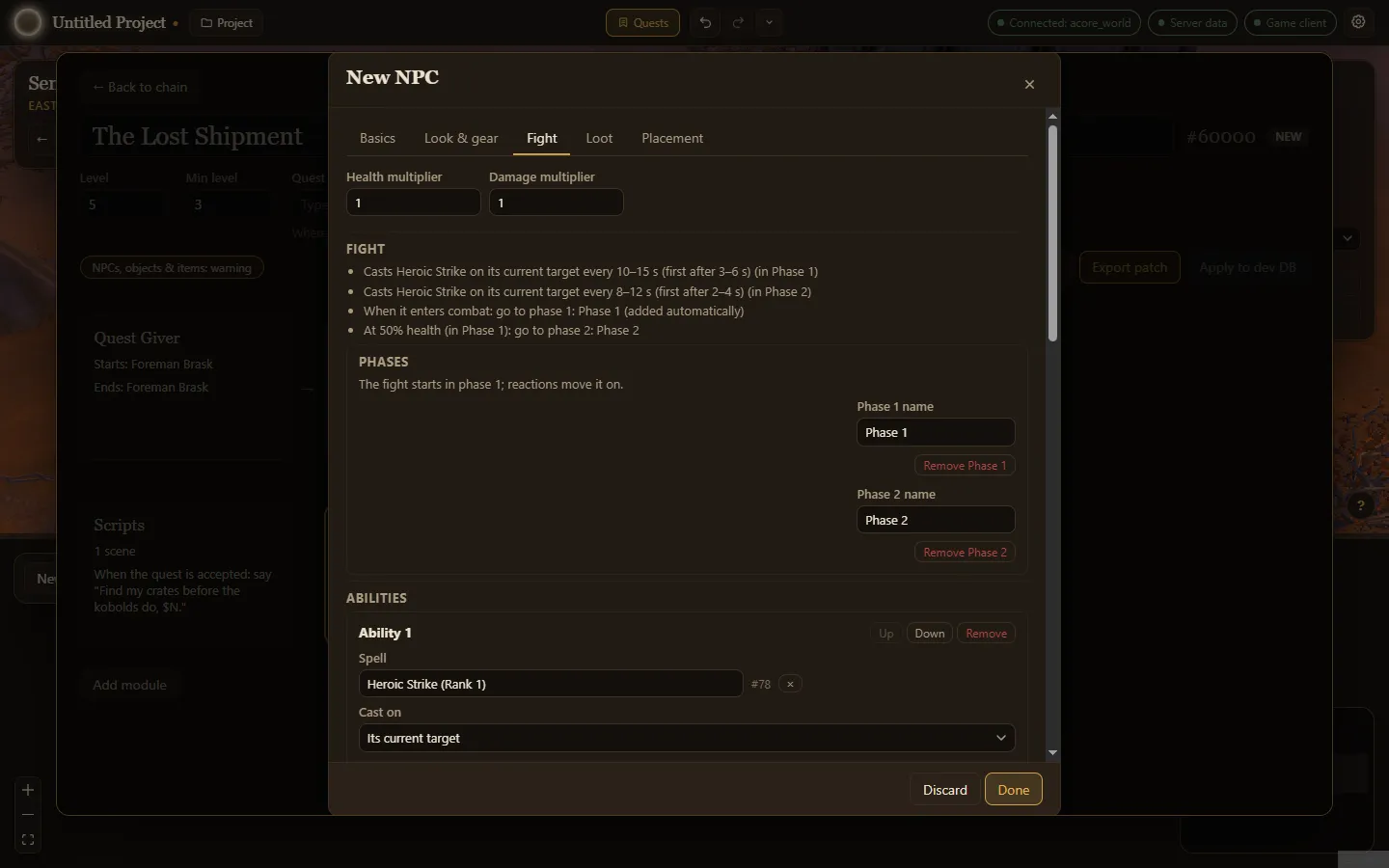Click Export patch in the background
1389x868 pixels.
pos(1130,268)
